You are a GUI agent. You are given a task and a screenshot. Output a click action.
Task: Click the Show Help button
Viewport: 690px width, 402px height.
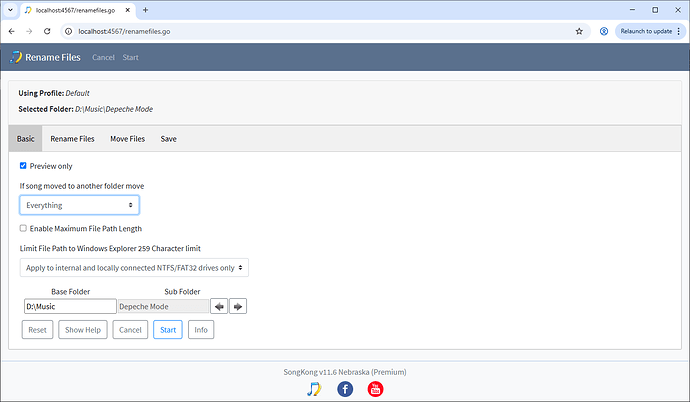click(x=82, y=330)
